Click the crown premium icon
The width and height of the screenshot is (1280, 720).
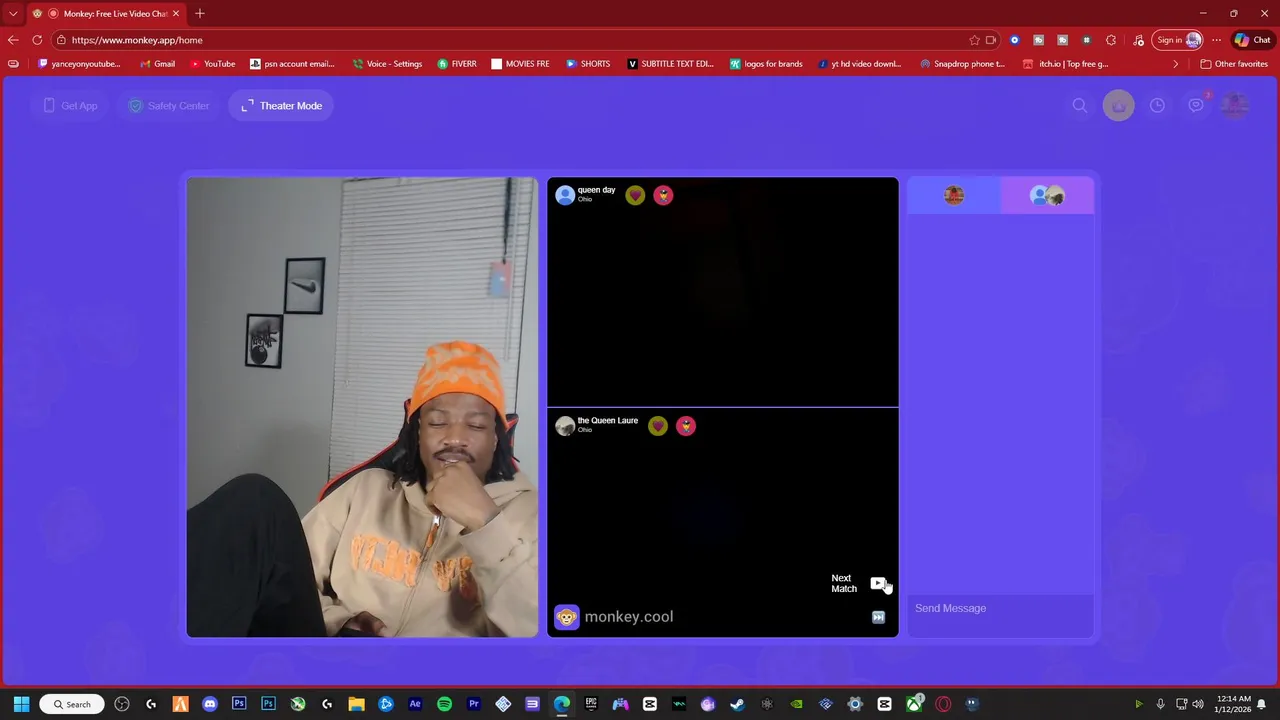coord(1119,105)
